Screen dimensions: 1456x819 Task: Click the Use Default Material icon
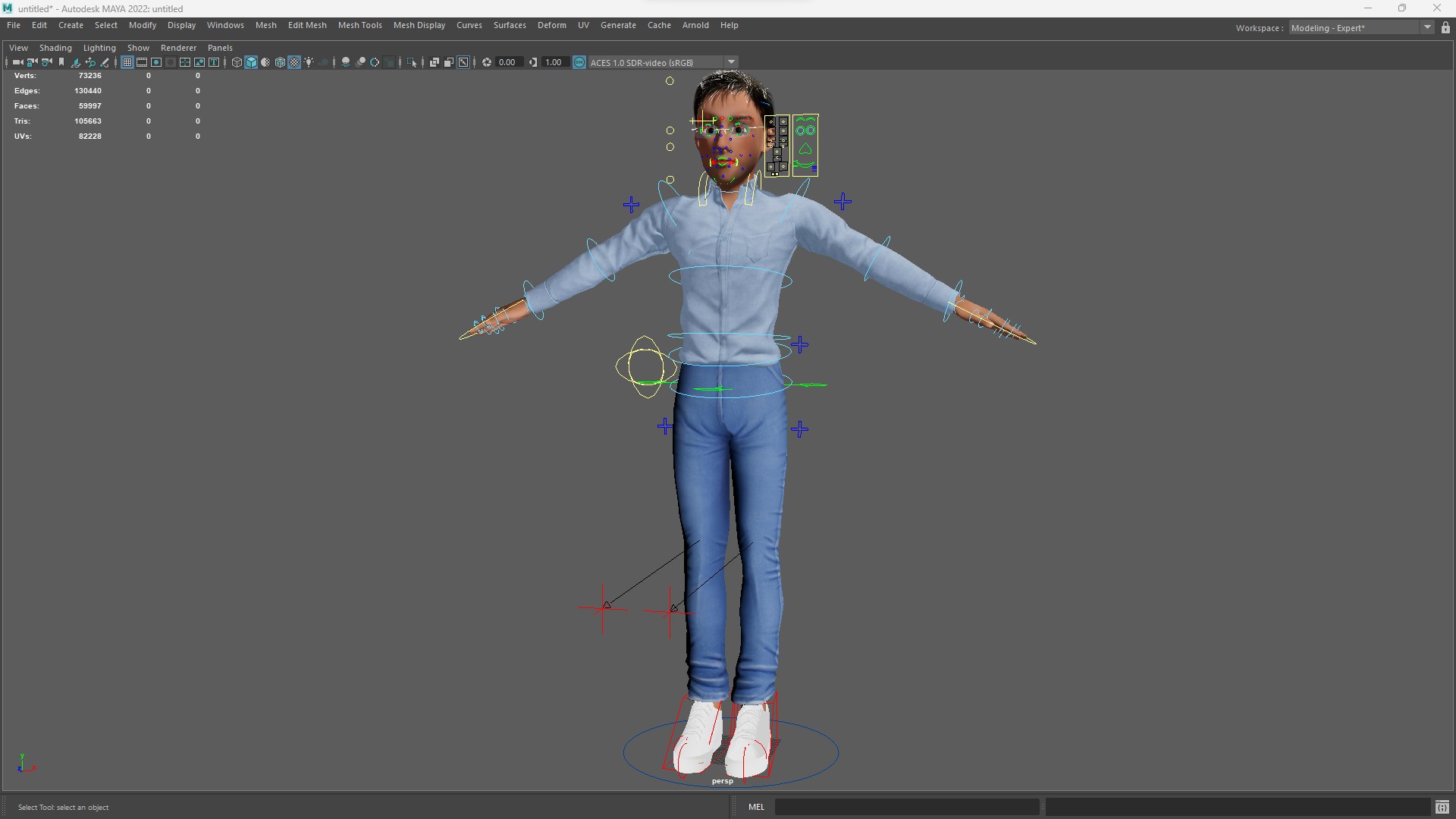click(265, 62)
